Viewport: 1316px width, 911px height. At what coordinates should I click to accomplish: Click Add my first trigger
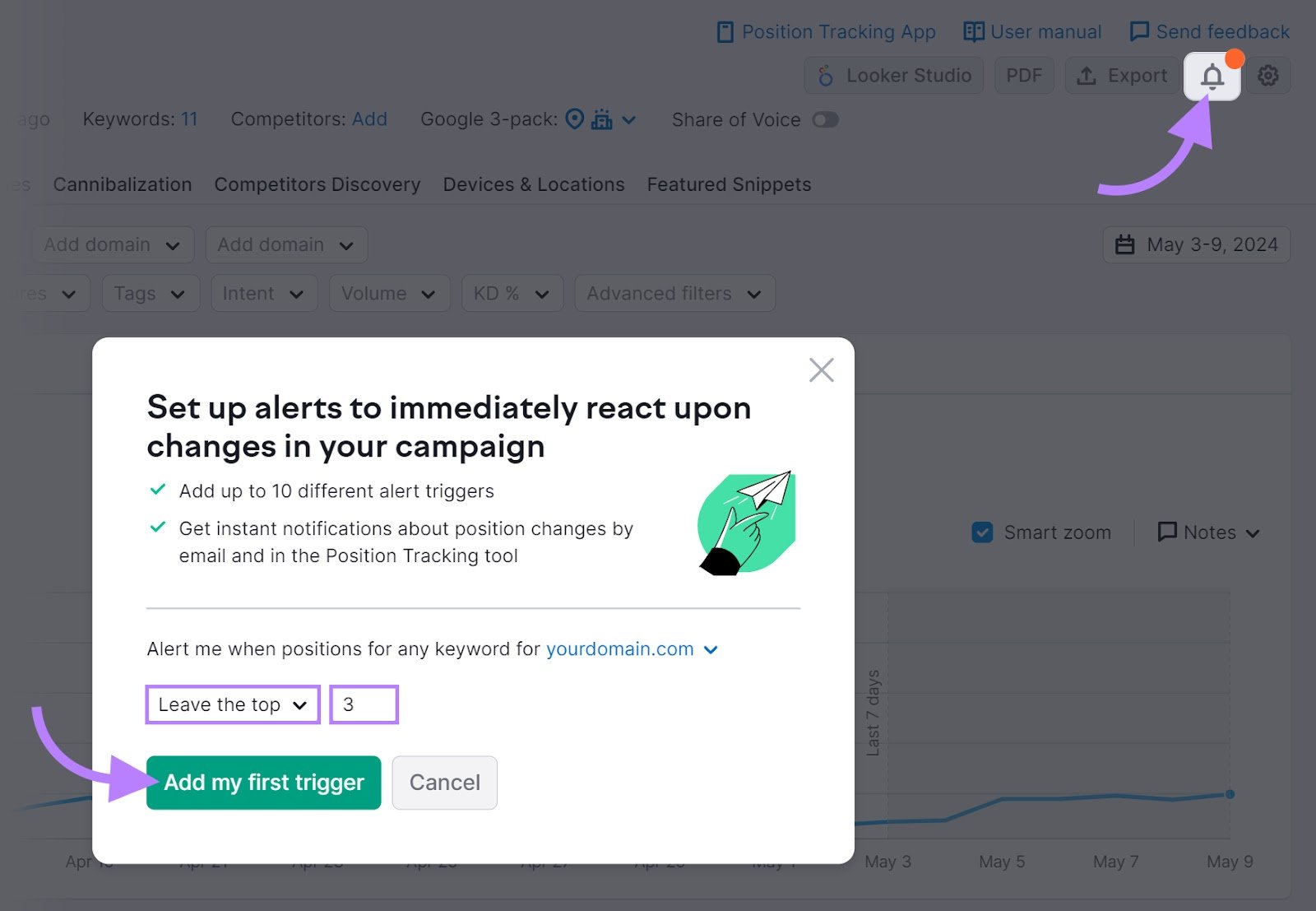click(x=263, y=783)
